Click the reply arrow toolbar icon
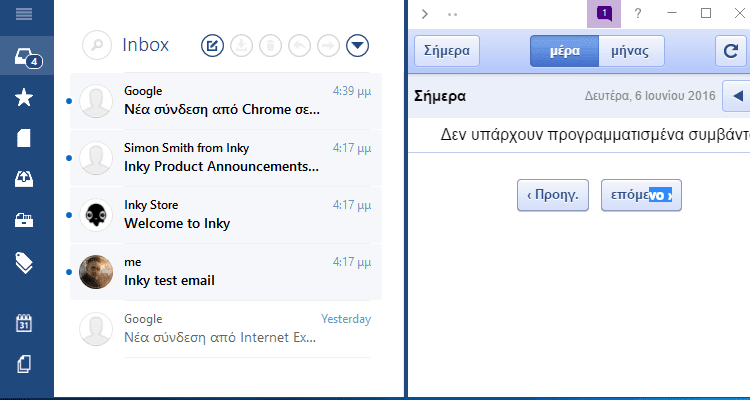This screenshot has height=400, width=750. pyautogui.click(x=299, y=46)
